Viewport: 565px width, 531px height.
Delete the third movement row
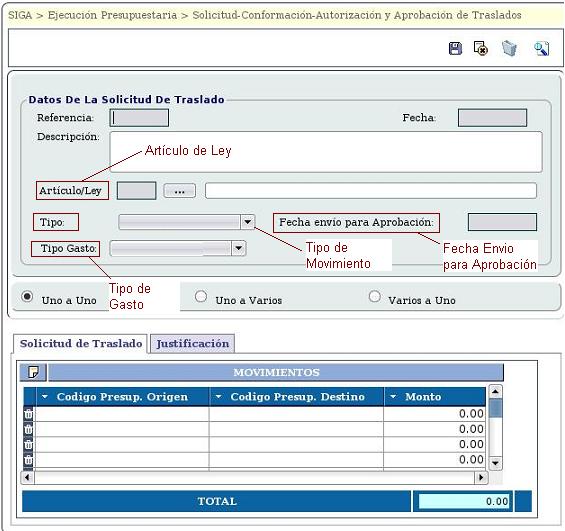(28, 445)
